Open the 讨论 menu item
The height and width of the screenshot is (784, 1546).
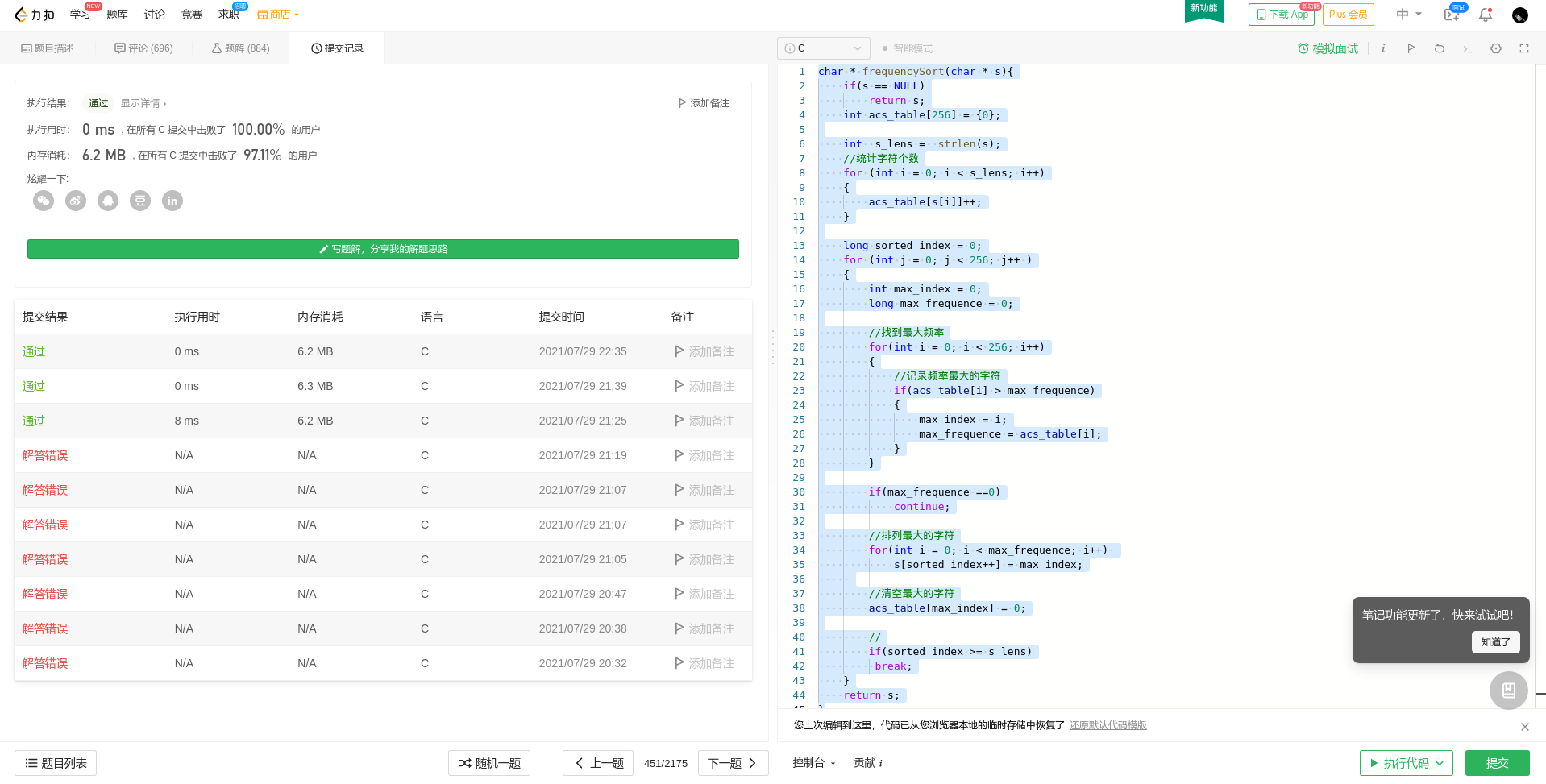(x=155, y=15)
